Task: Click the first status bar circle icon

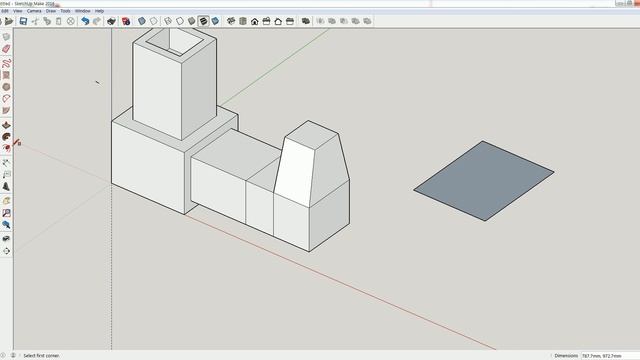Action: pyautogui.click(x=3, y=356)
